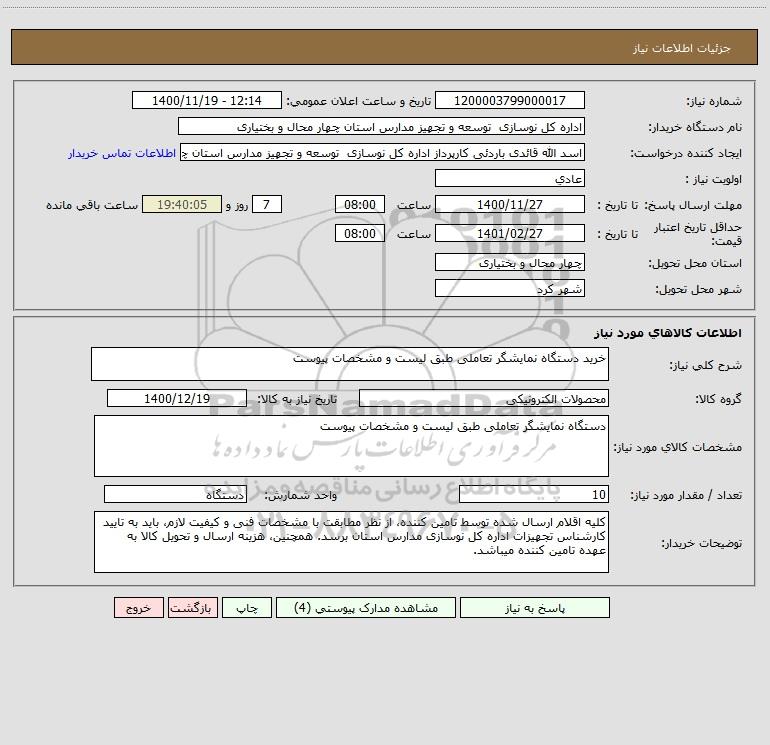Click delivery city field 'شهر کرد'
The width and height of the screenshot is (770, 745).
(x=510, y=289)
